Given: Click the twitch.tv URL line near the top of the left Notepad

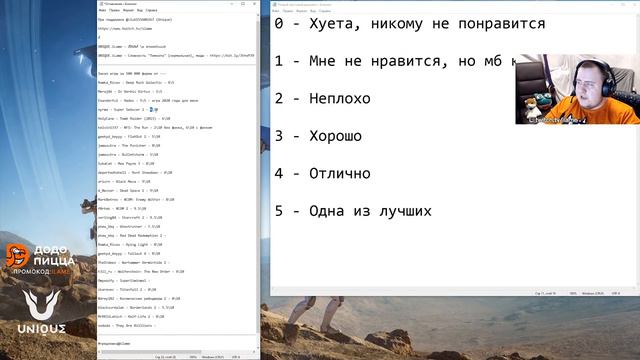Looking at the screenshot, I should (x=125, y=29).
